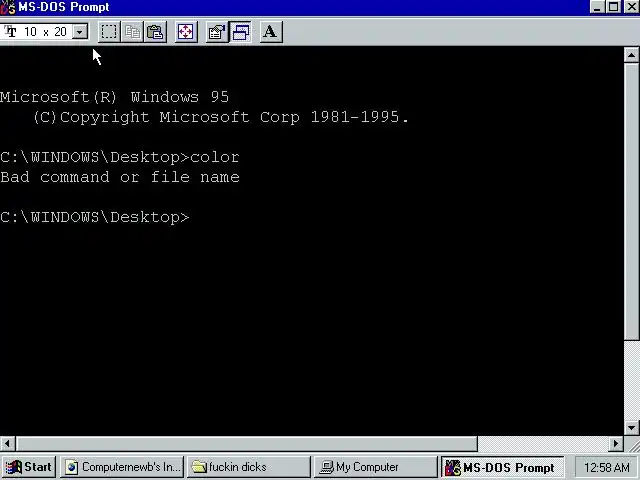Open the Font settings 'A' icon

coord(271,32)
